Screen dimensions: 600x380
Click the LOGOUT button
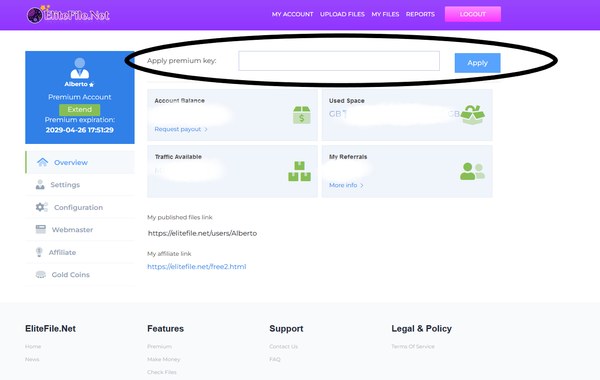(x=473, y=14)
